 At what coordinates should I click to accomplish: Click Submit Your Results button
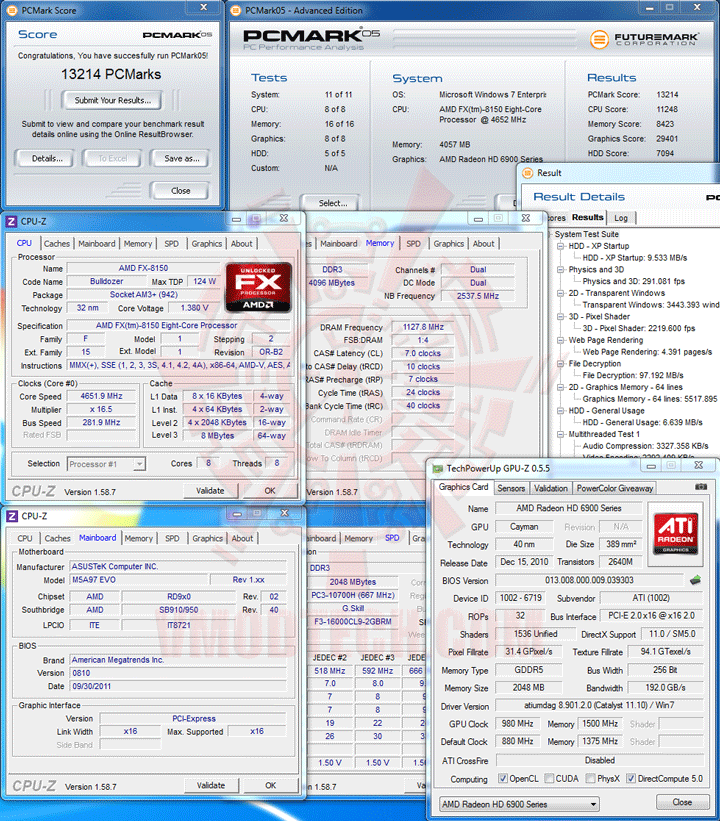point(113,101)
